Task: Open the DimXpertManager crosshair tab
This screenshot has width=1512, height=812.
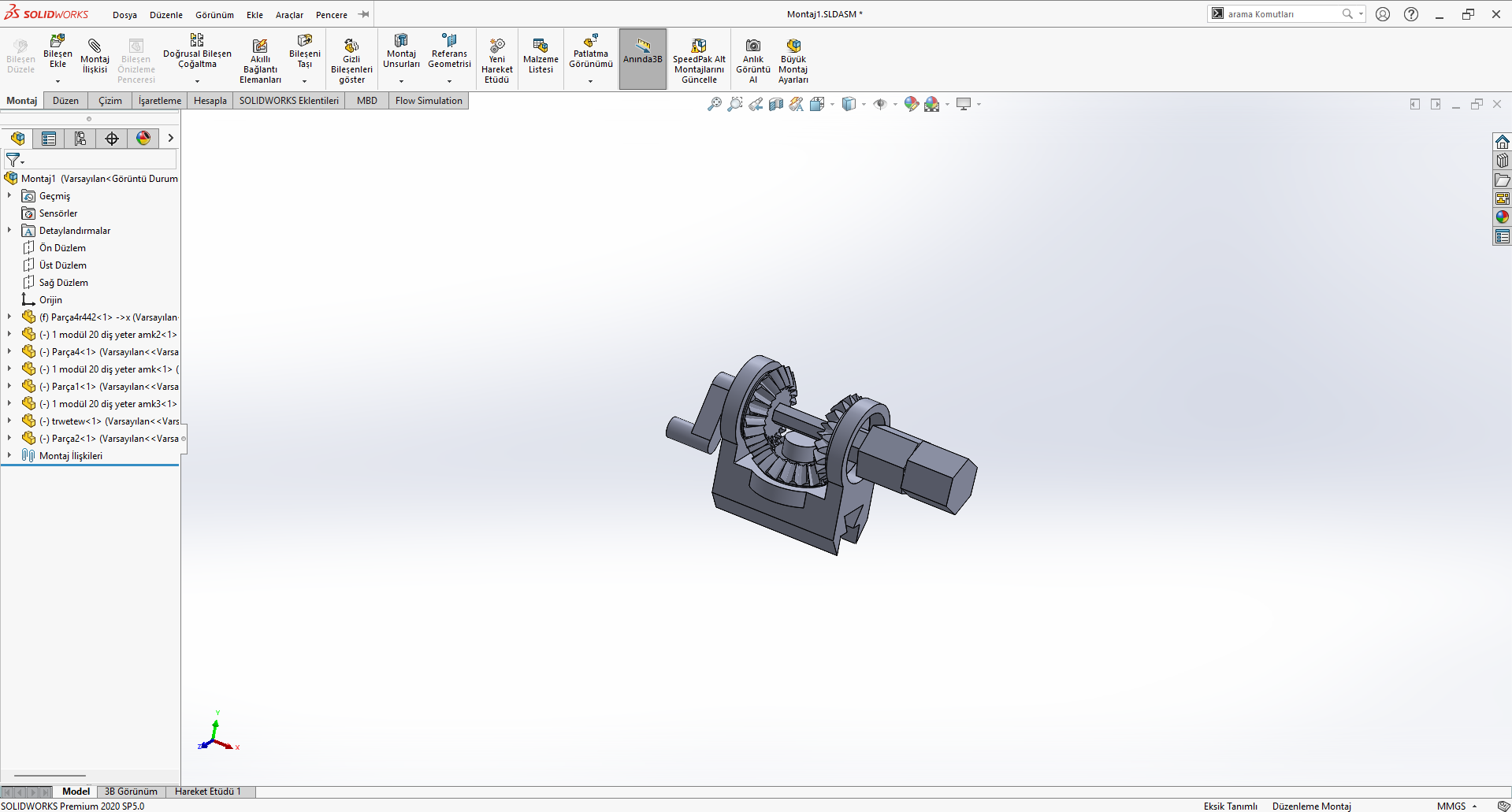Action: point(112,139)
